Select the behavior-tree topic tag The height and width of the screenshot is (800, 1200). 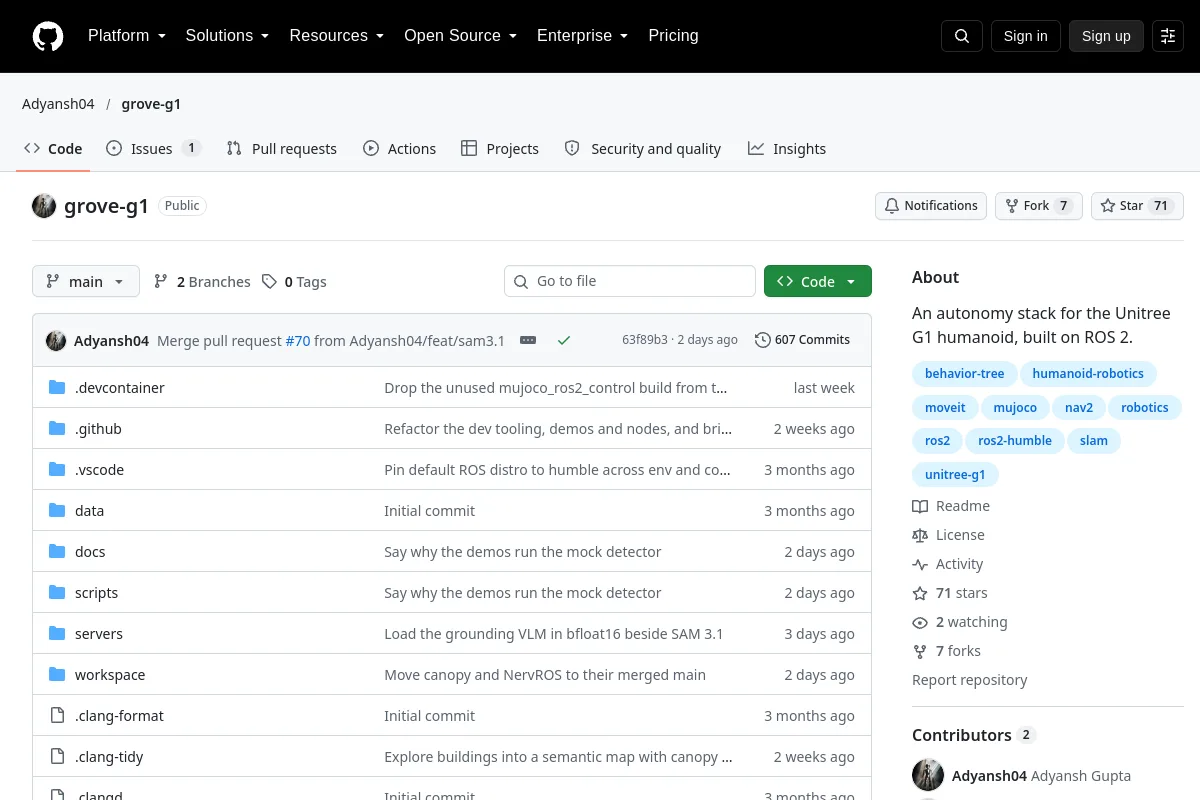(964, 374)
